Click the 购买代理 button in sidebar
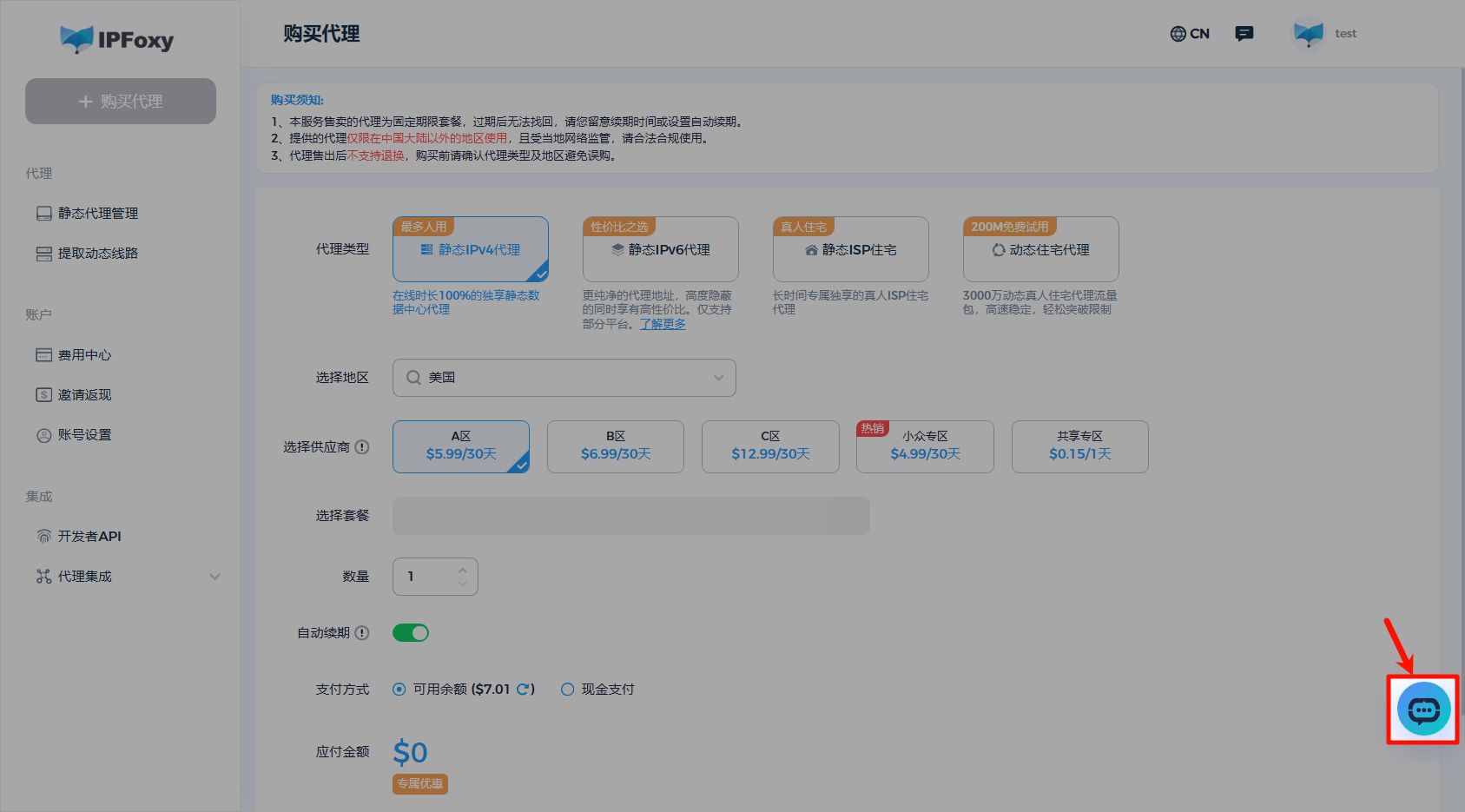 pyautogui.click(x=120, y=101)
